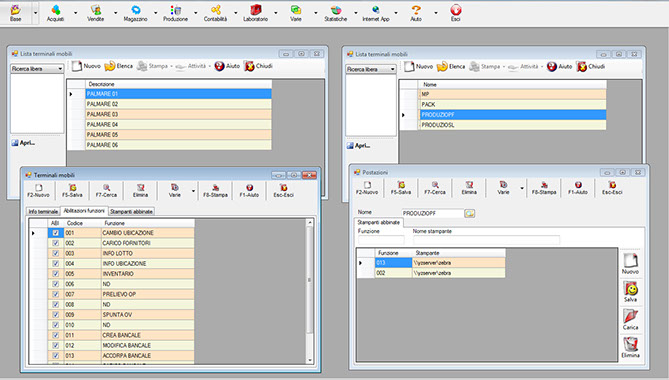Image resolution: width=669 pixels, height=380 pixels.
Task: Toggle the INVENTARIO checkbox for code 005
Action: pos(55,274)
